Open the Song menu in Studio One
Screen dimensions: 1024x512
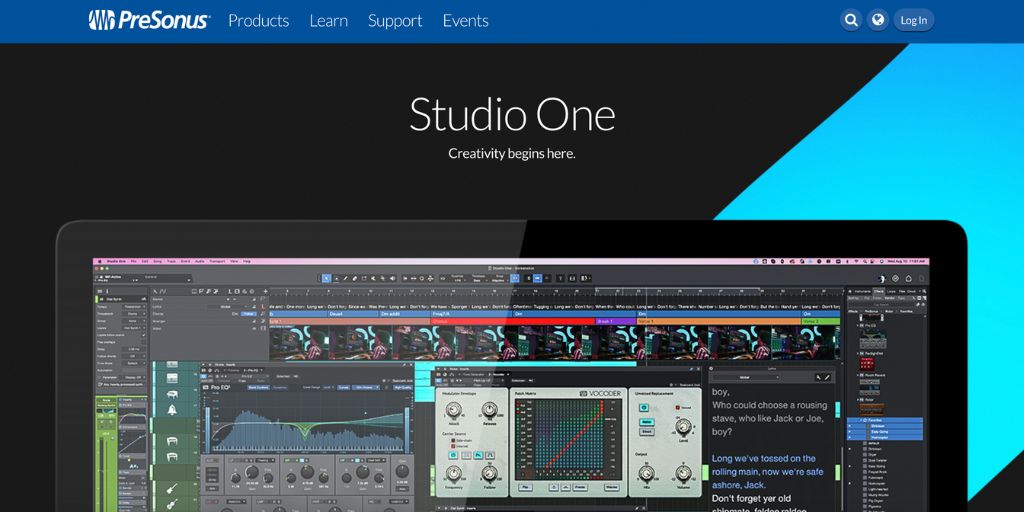coord(157,261)
